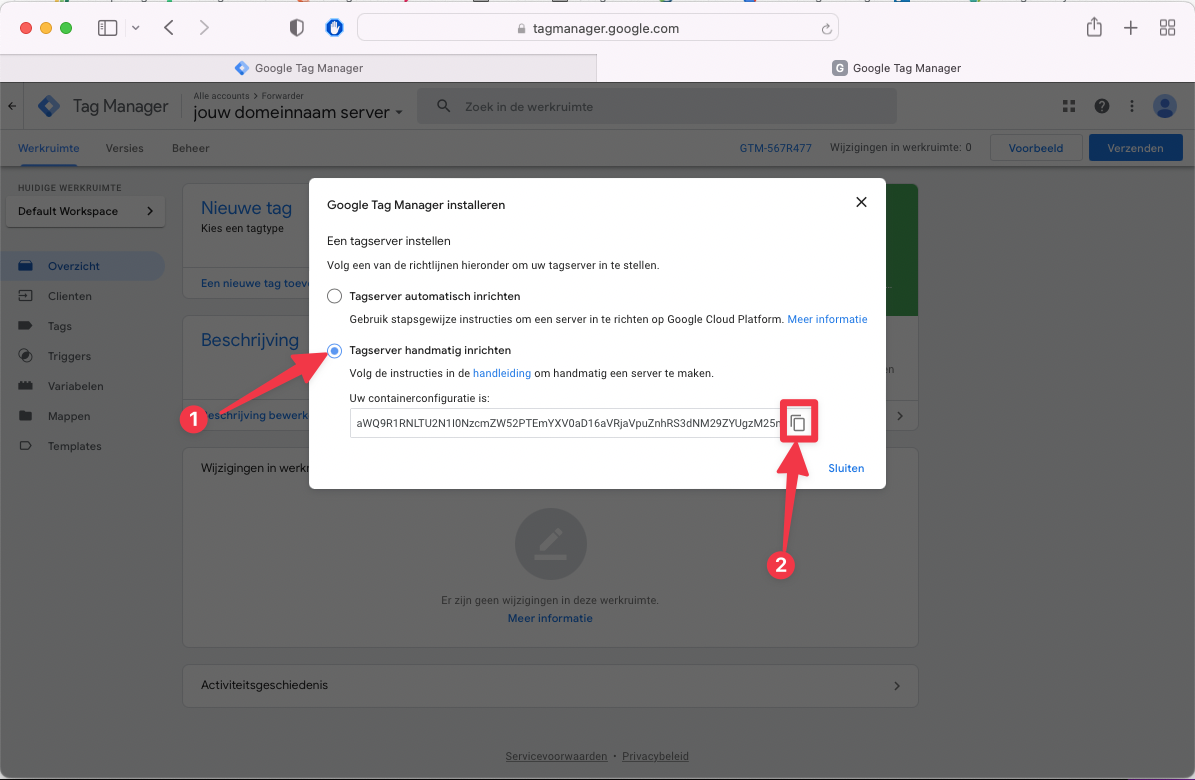Click the Safari share icon
The width and height of the screenshot is (1195, 780).
tap(1094, 28)
